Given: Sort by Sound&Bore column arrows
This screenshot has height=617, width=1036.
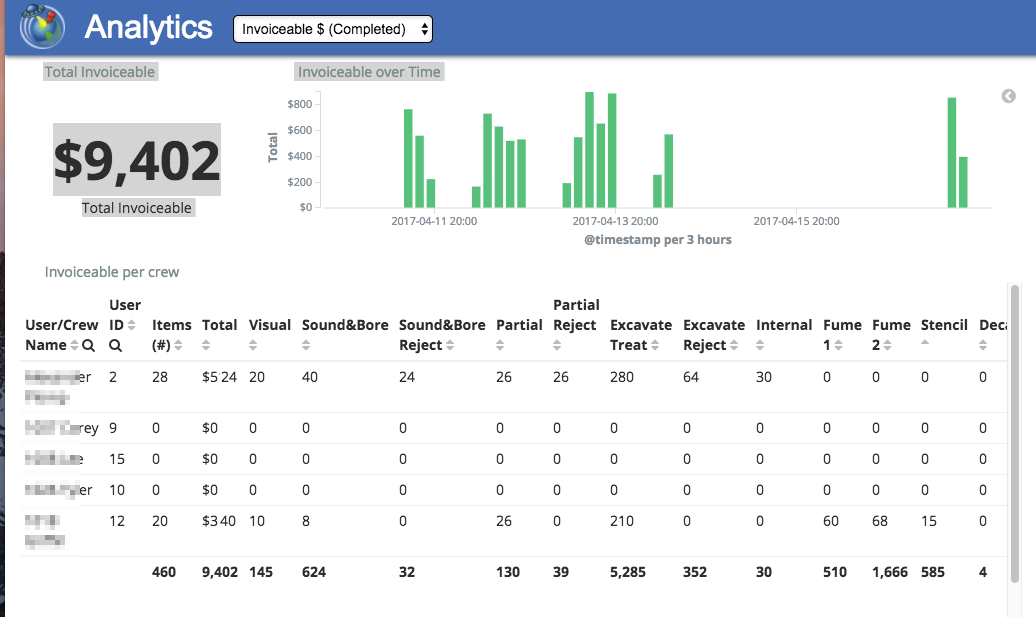Looking at the screenshot, I should click(x=306, y=345).
